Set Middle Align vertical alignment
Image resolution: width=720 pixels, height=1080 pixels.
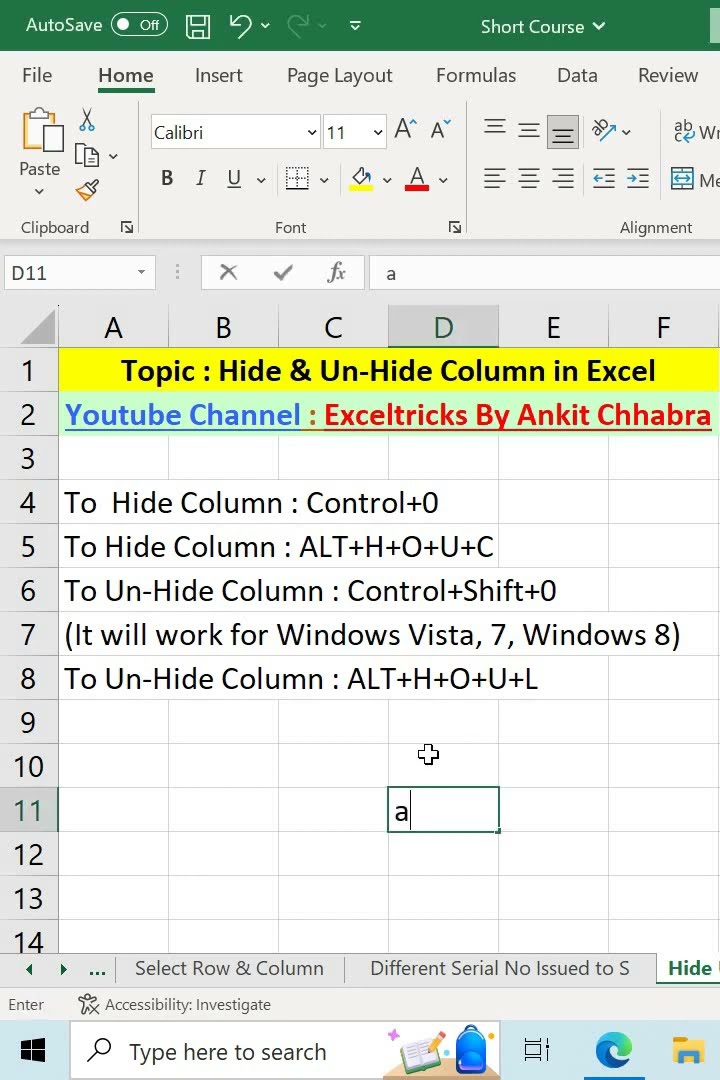click(528, 130)
